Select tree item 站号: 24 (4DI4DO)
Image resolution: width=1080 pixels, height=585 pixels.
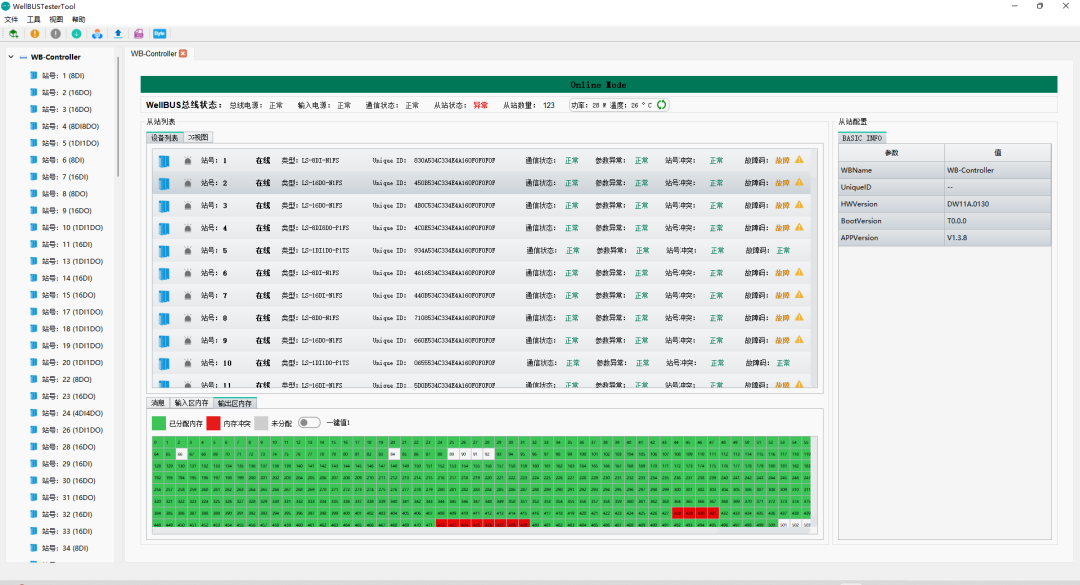72,413
